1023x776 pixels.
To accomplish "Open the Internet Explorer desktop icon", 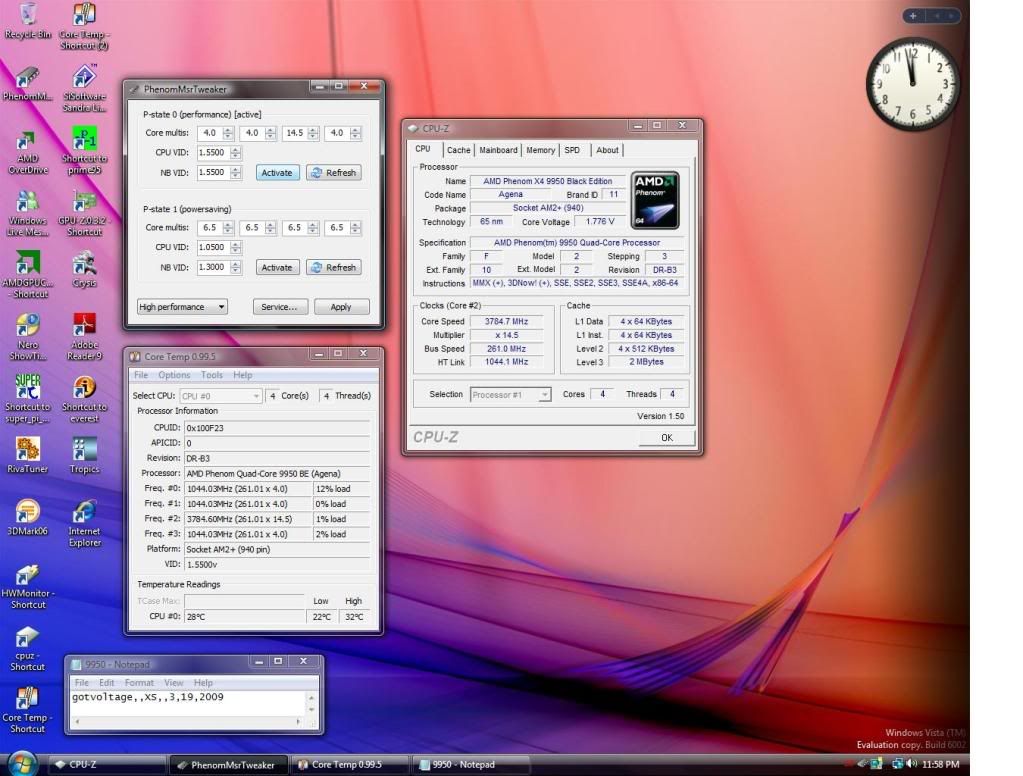I will click(x=84, y=512).
